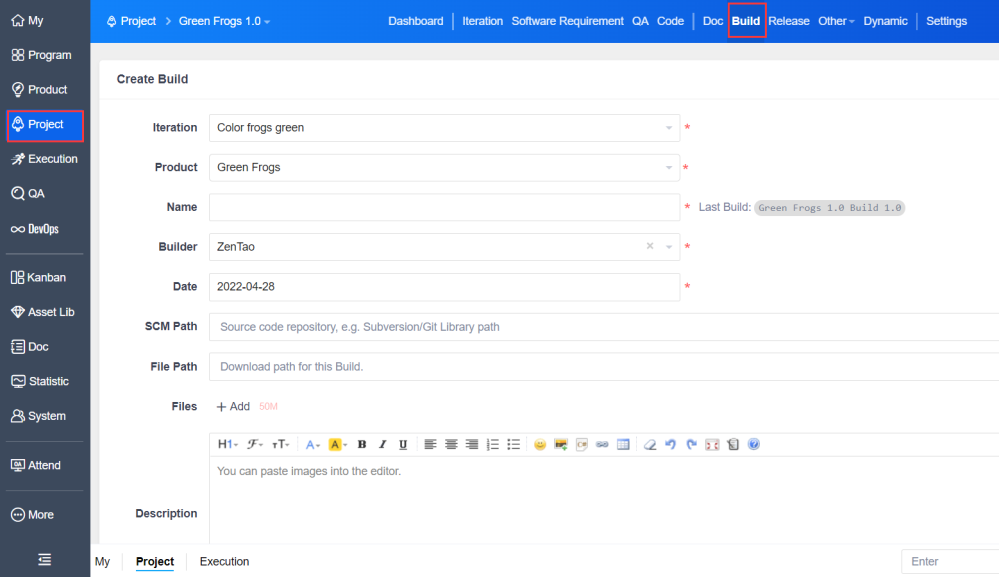The image size is (999, 577).
Task: Open editor help question mark icon
Action: [x=754, y=444]
